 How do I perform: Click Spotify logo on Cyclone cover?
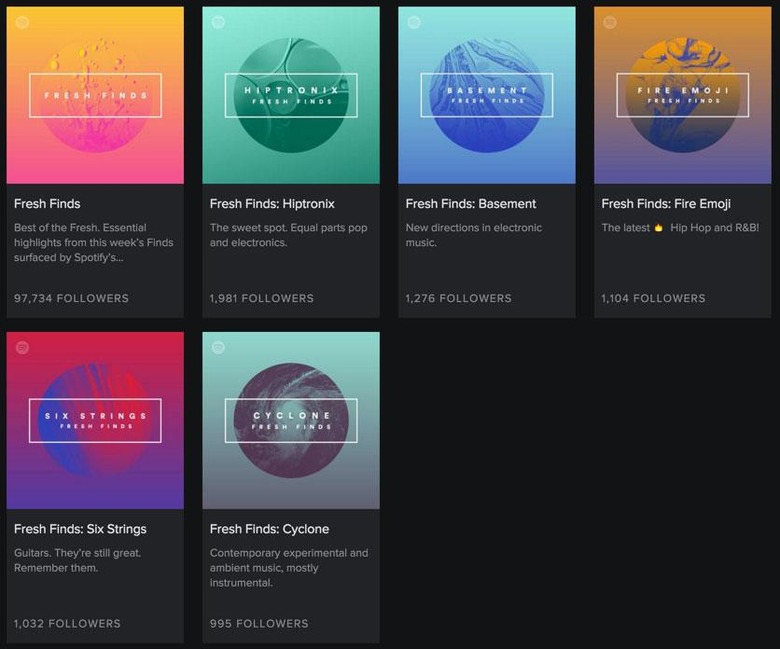coord(218,348)
